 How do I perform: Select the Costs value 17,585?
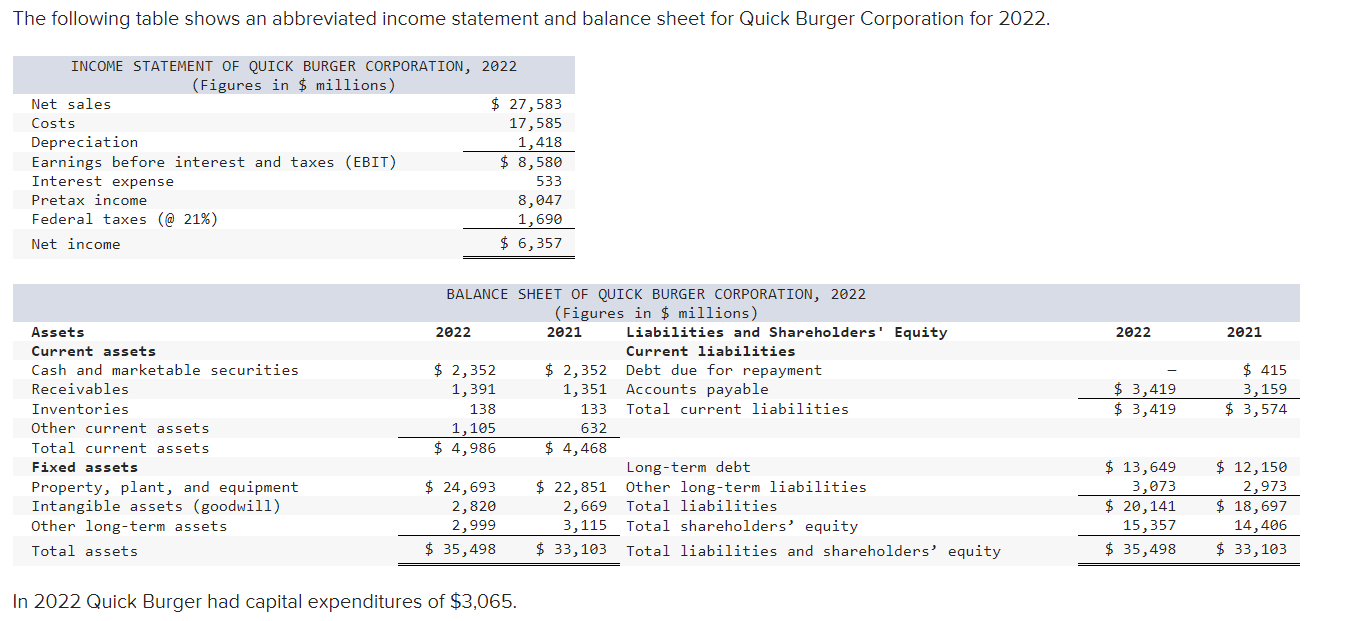pos(535,123)
